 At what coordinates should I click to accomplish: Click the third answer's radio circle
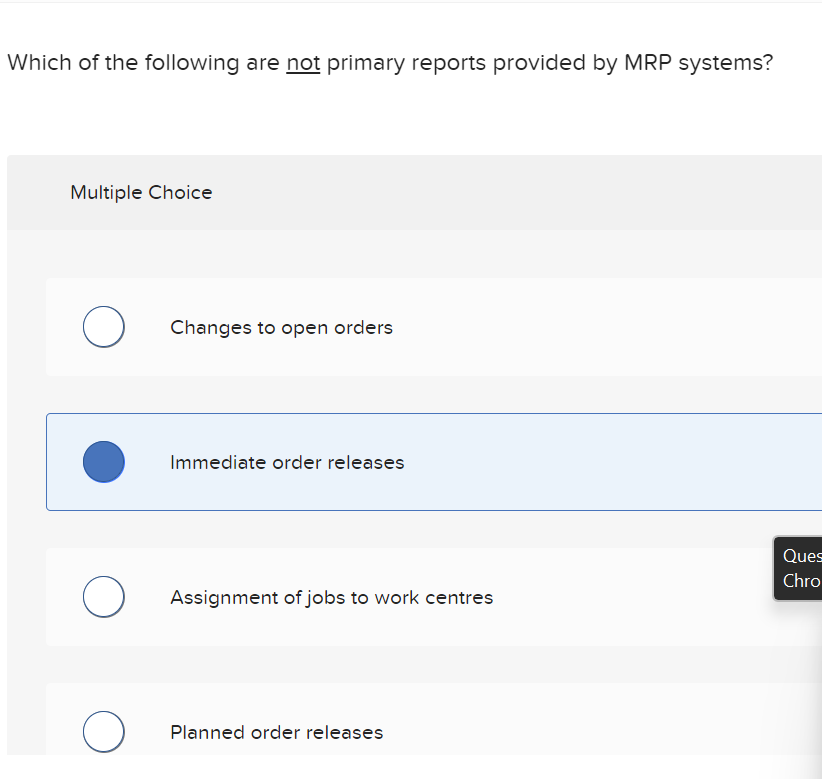point(103,596)
